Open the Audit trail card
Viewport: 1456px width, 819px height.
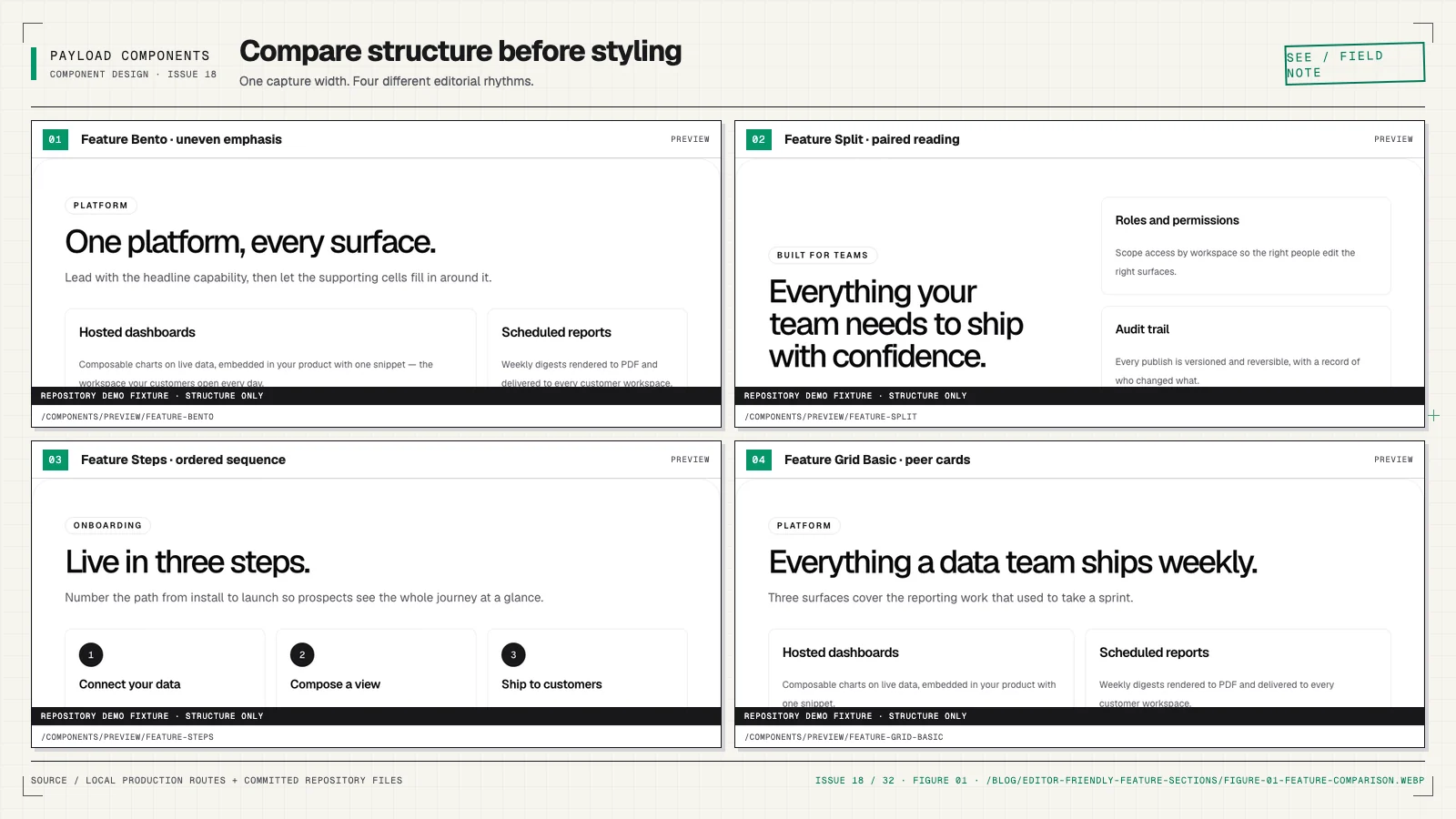pyautogui.click(x=1246, y=347)
